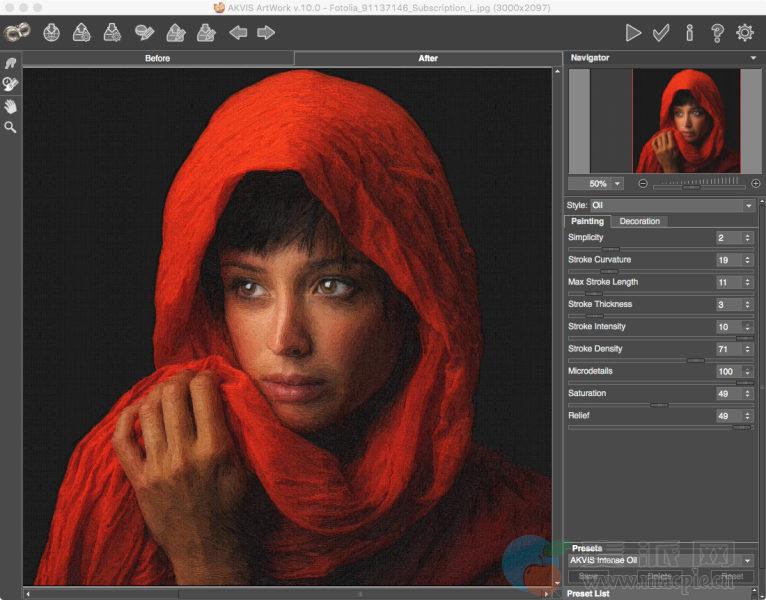766x600 pixels.
Task: Open the 50% zoom level dropdown
Action: [x=617, y=184]
